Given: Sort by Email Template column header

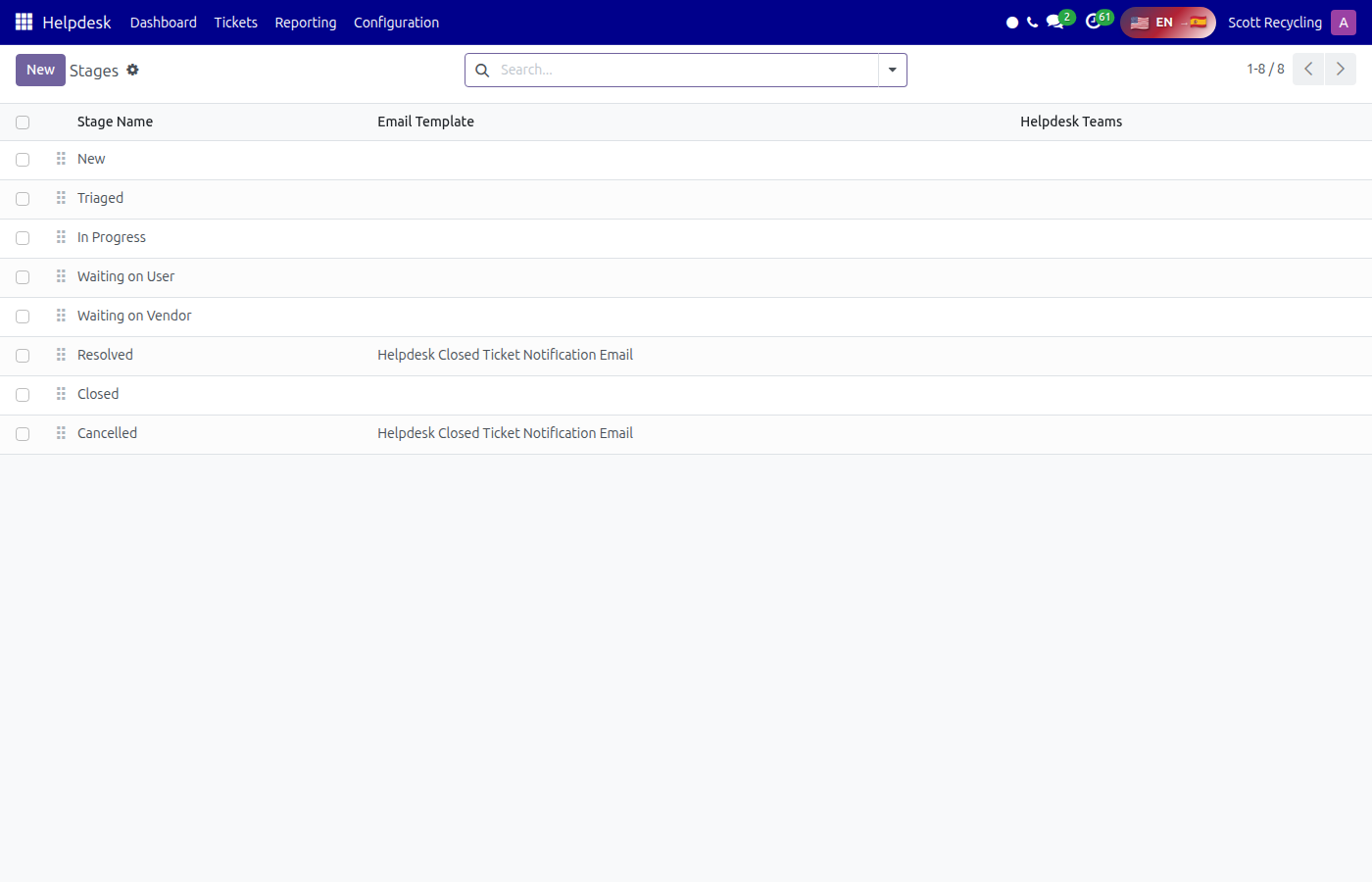Looking at the screenshot, I should coord(426,122).
